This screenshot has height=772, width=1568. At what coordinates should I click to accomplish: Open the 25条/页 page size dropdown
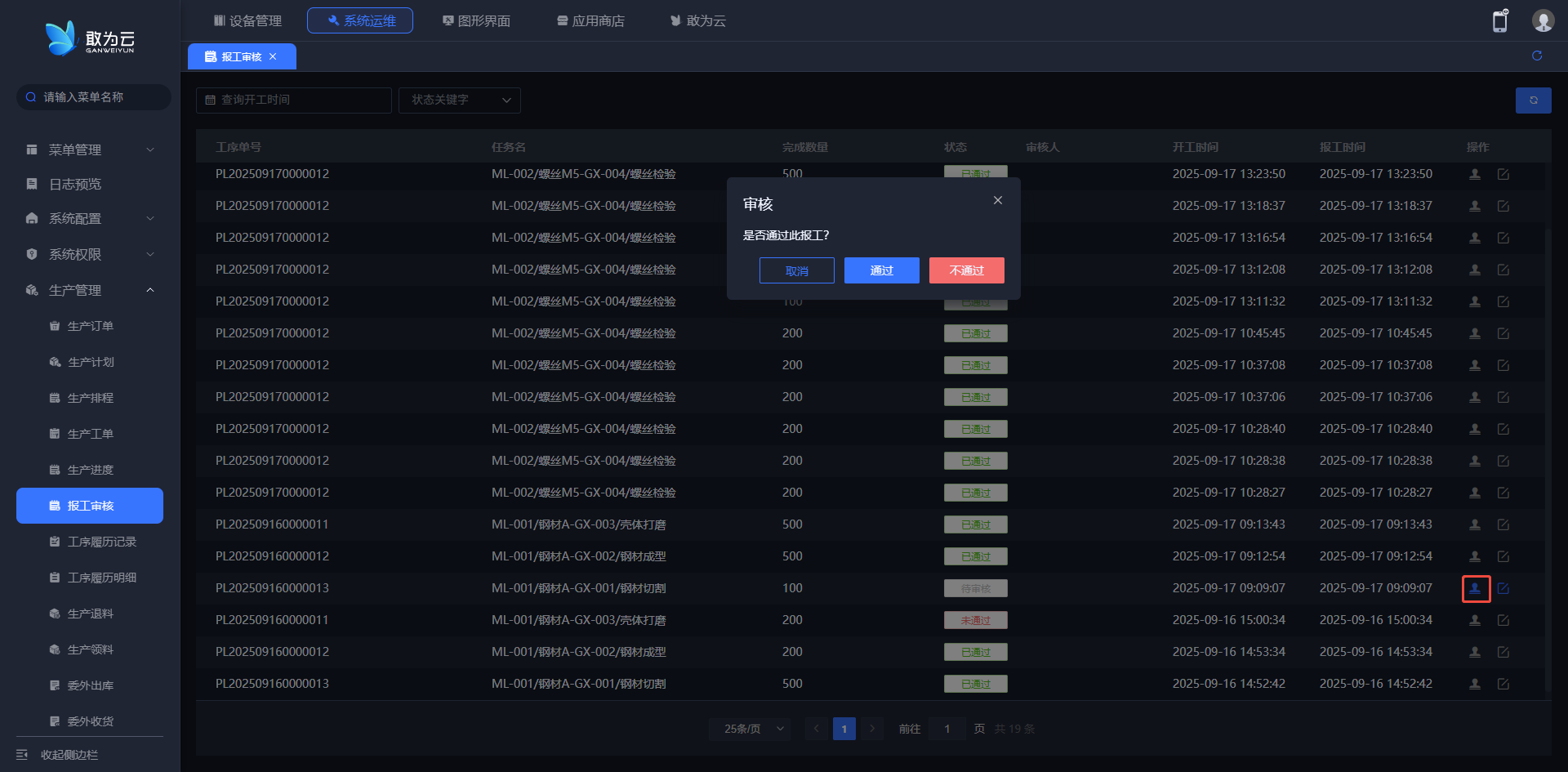(x=750, y=729)
